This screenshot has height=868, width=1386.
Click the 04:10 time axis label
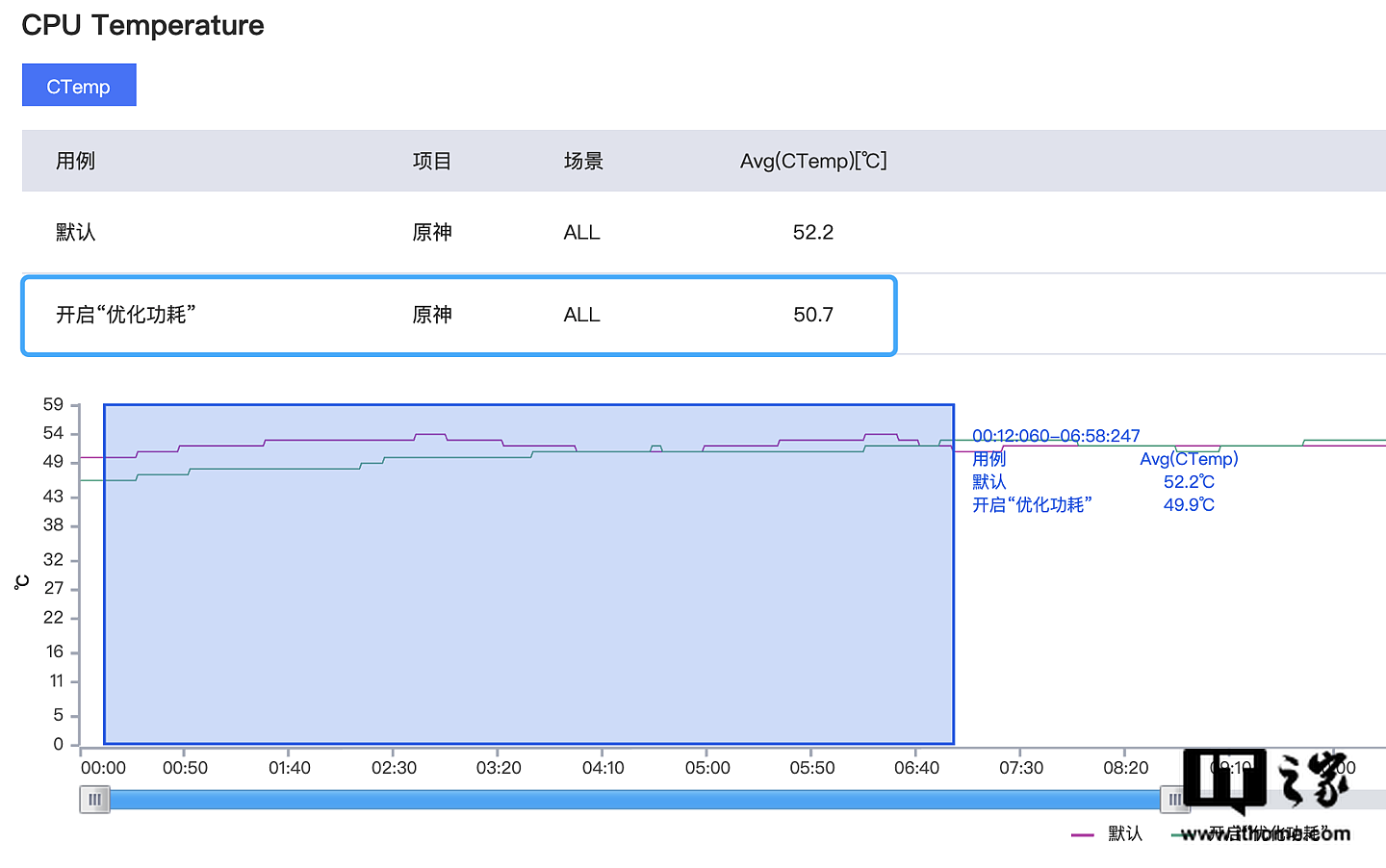point(603,768)
